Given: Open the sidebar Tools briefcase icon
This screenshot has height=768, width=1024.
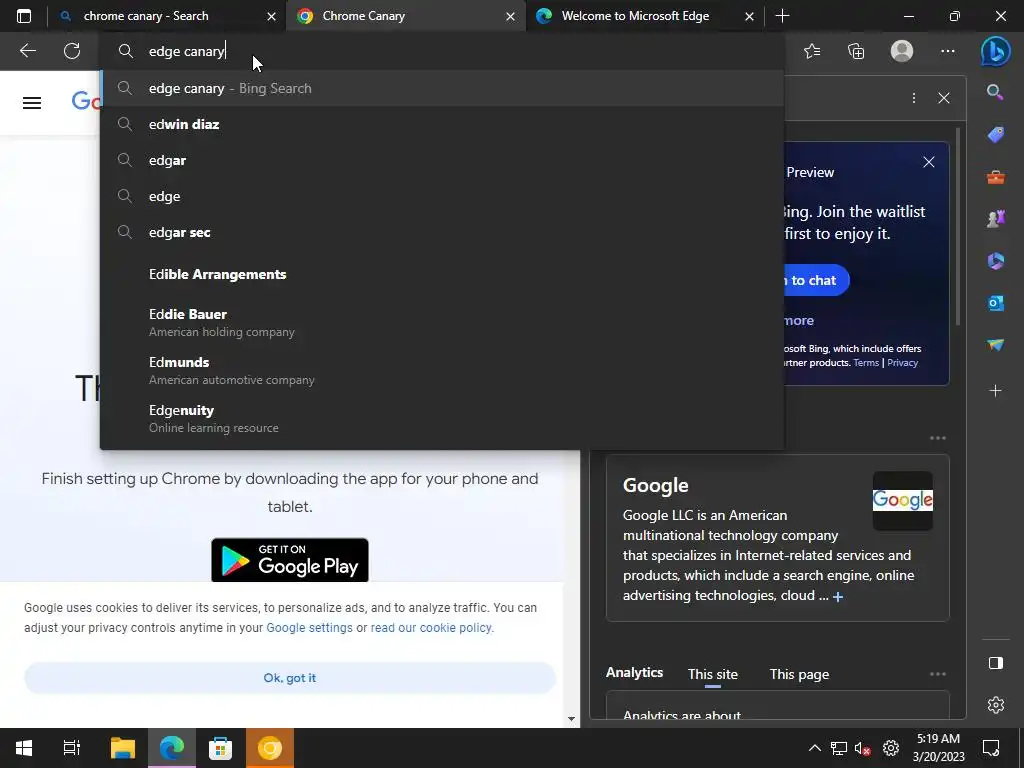Looking at the screenshot, I should (995, 177).
